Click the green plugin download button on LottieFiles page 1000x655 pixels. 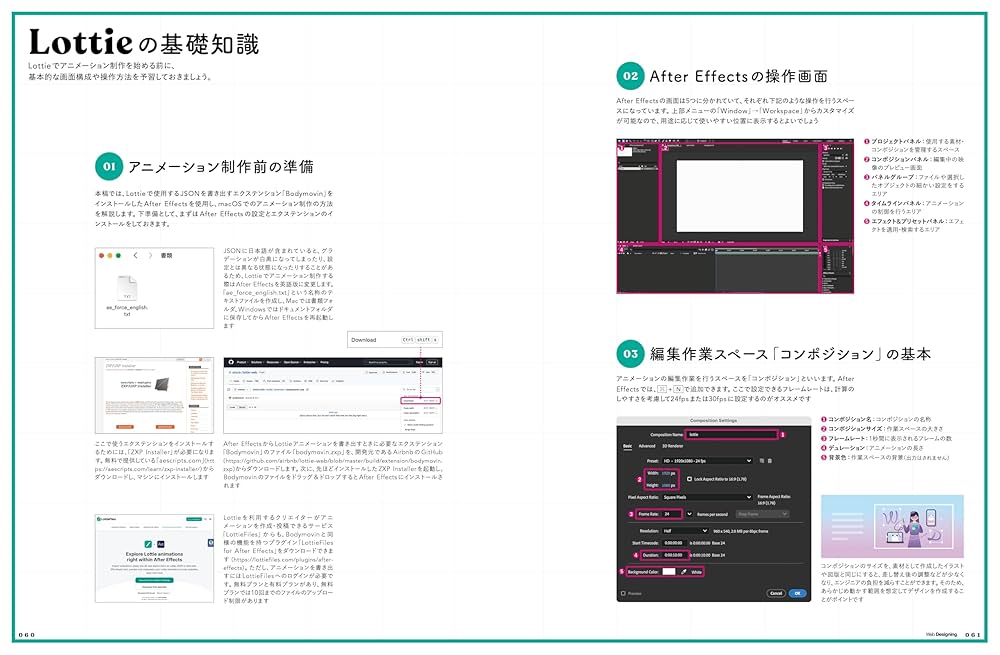point(154,580)
